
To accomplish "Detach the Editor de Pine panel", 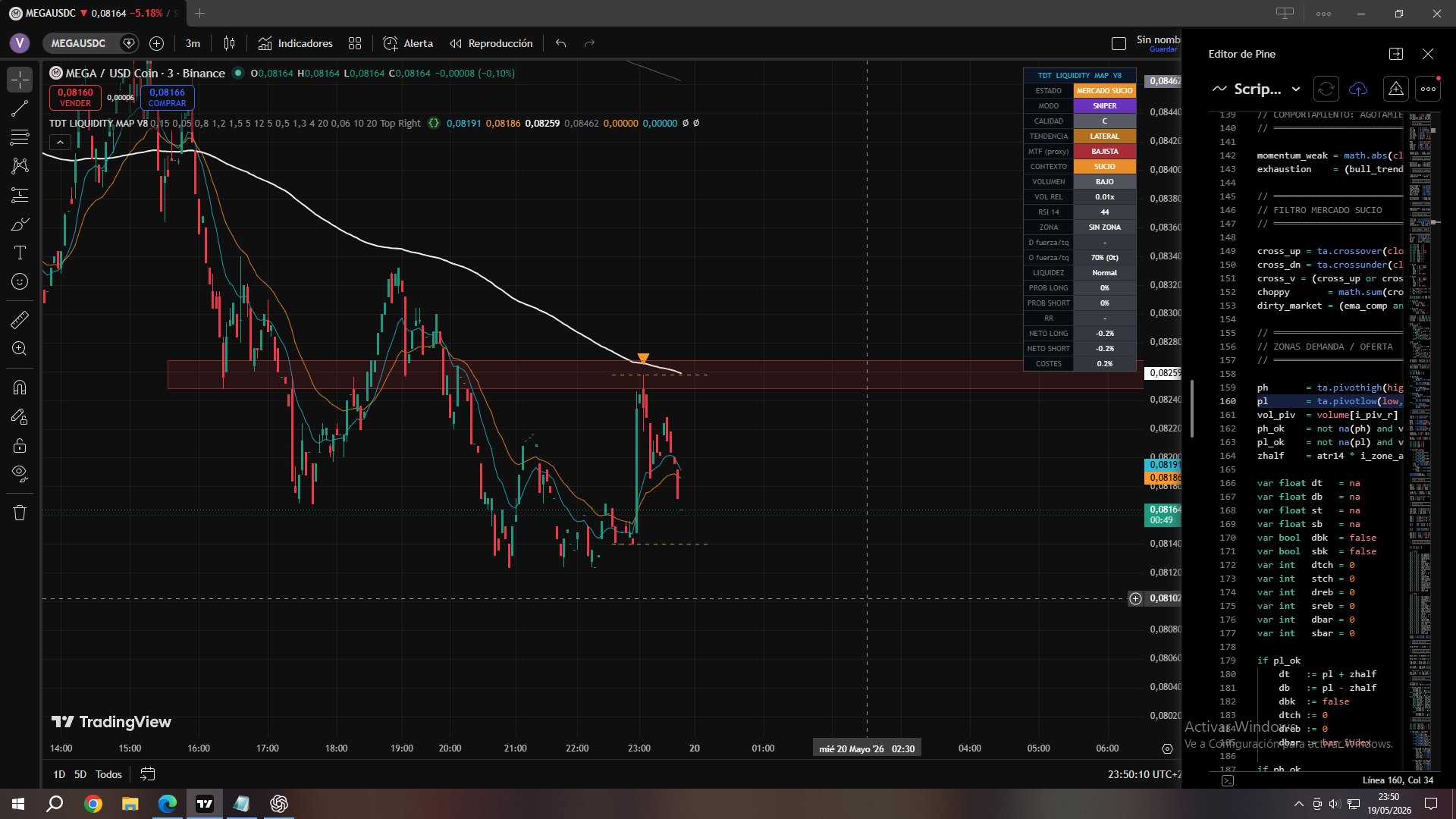I will (1396, 54).
